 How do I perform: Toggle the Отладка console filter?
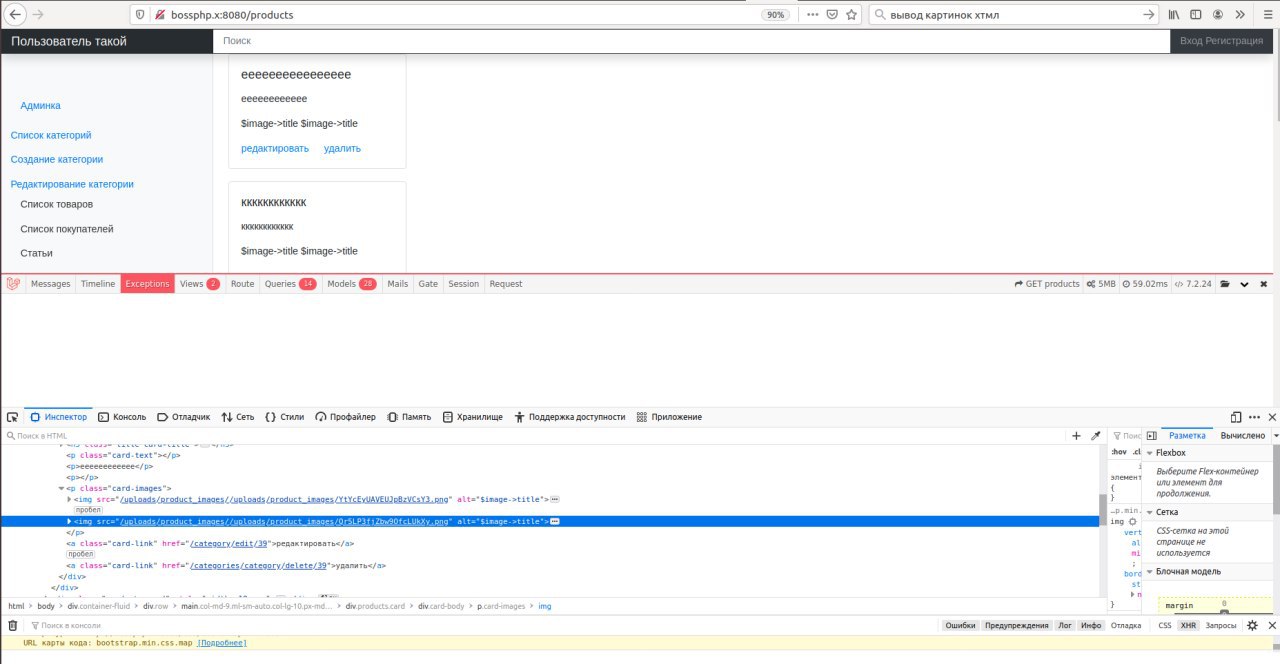(x=1125, y=625)
